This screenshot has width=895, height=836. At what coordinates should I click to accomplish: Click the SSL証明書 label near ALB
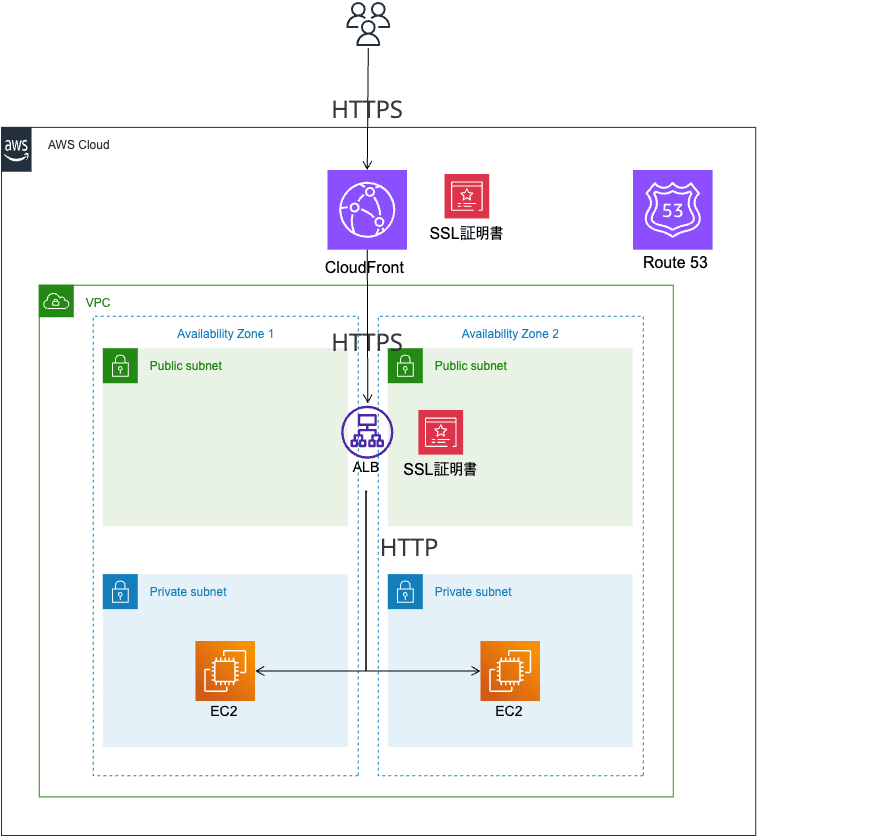point(440,470)
